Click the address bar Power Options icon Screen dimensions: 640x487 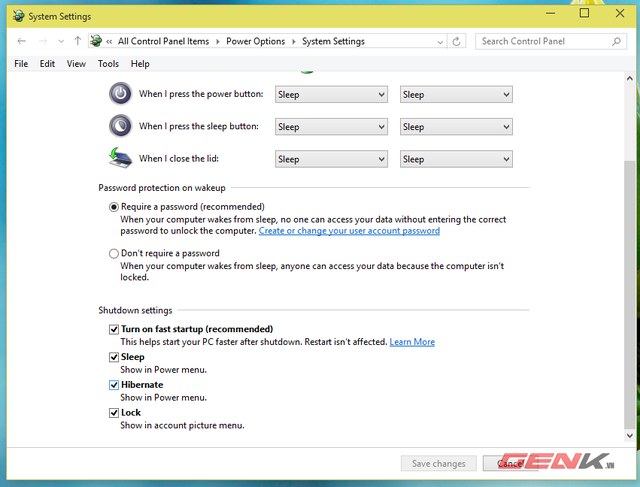point(96,41)
